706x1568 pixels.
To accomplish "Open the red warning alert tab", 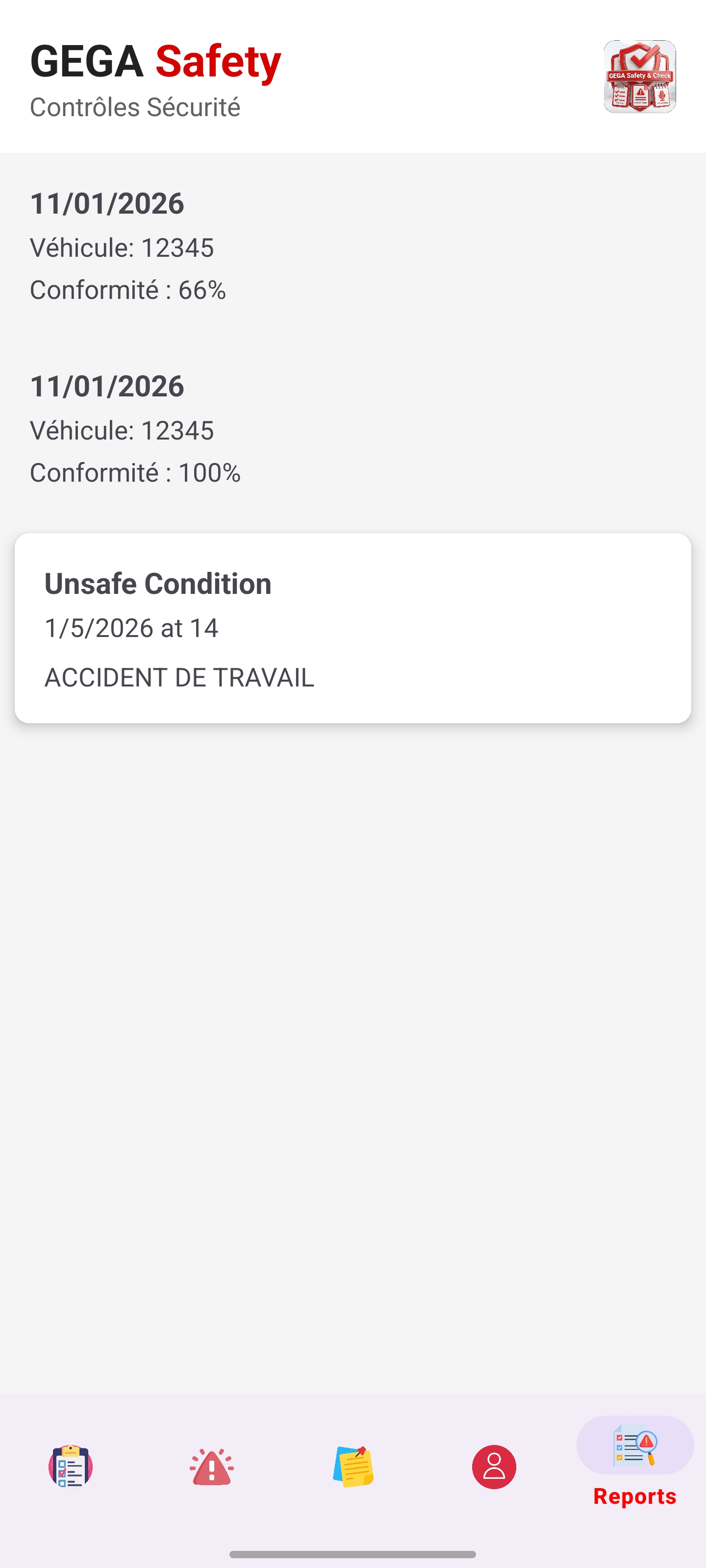I will [x=211, y=1466].
